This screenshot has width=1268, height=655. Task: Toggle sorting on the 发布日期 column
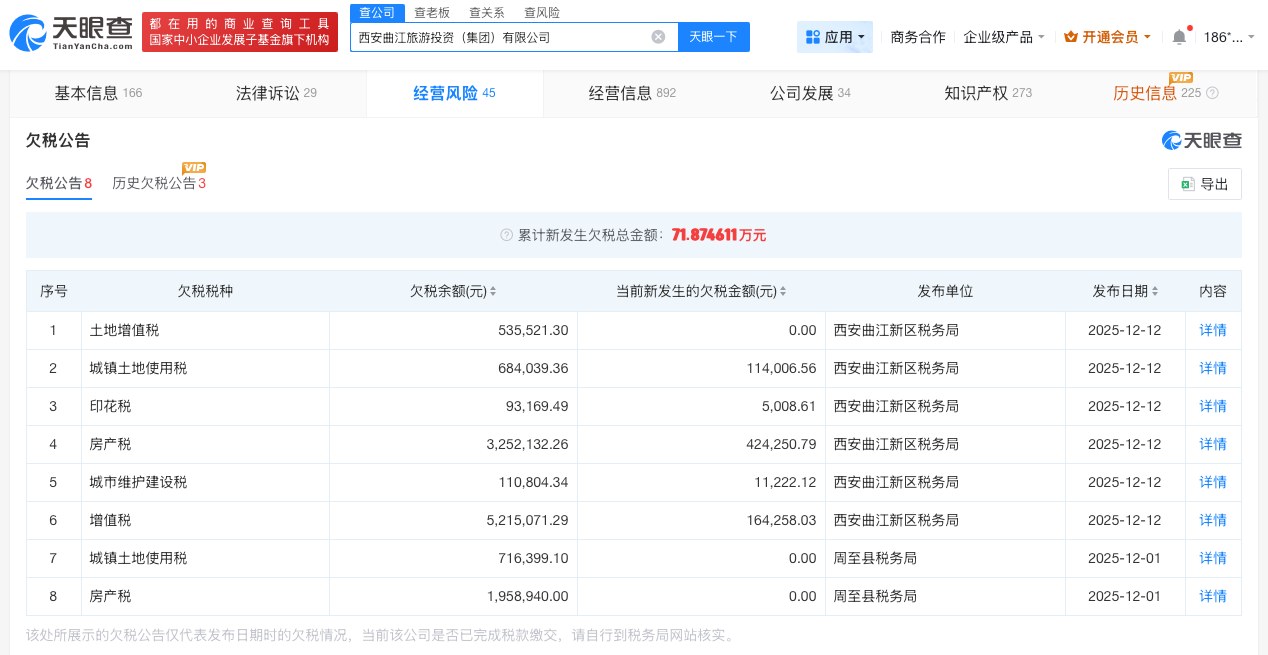coord(1155,291)
